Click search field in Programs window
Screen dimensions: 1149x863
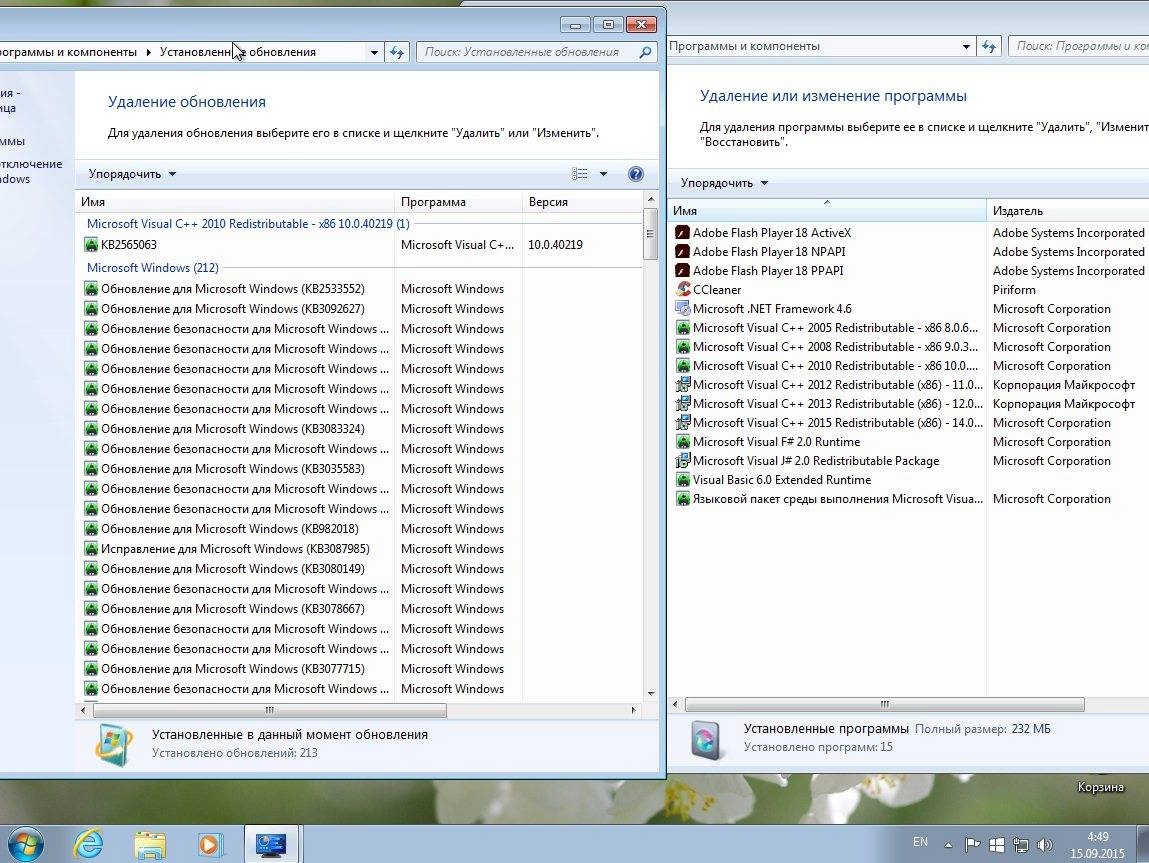click(x=1081, y=46)
